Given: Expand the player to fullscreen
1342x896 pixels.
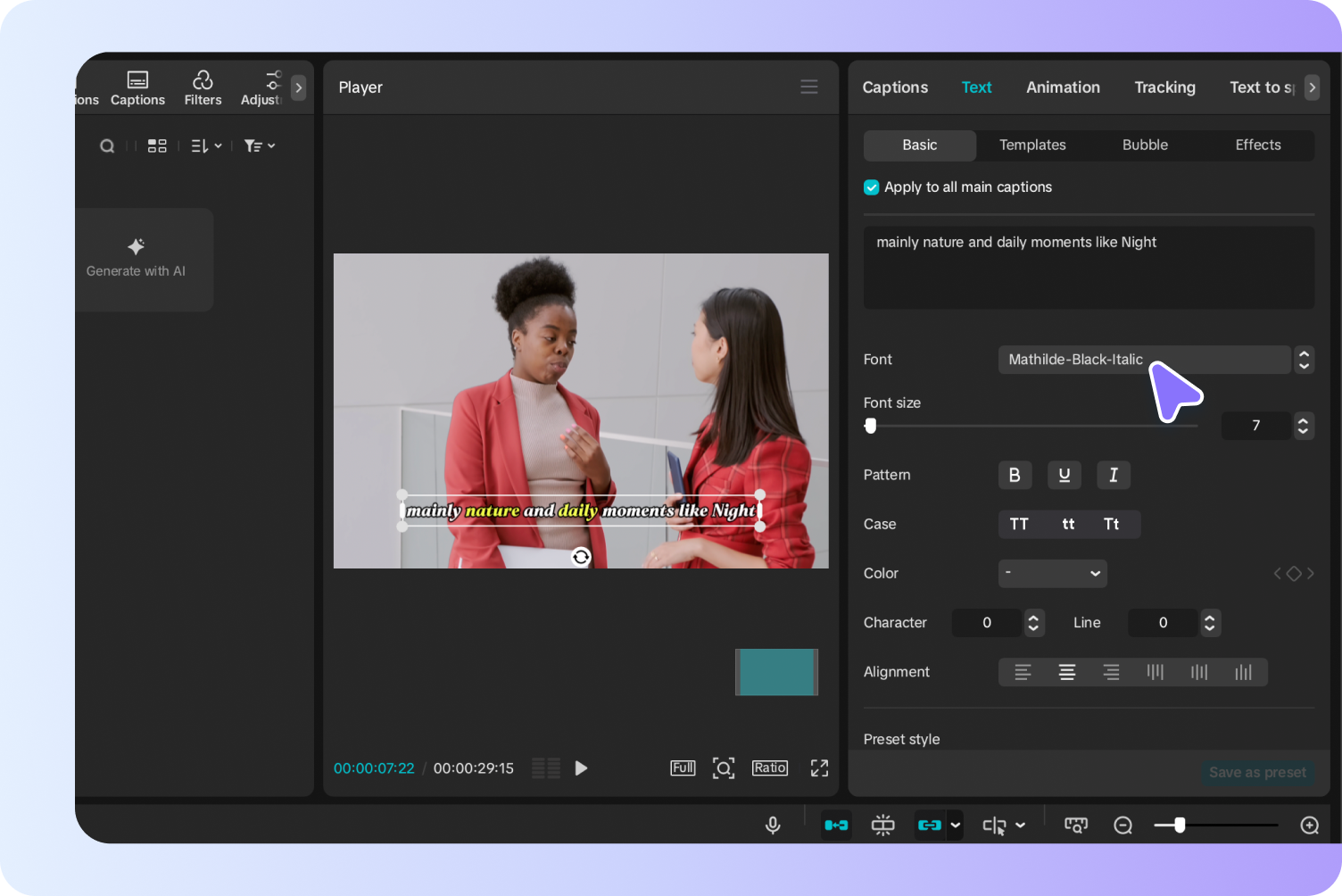Looking at the screenshot, I should [819, 767].
